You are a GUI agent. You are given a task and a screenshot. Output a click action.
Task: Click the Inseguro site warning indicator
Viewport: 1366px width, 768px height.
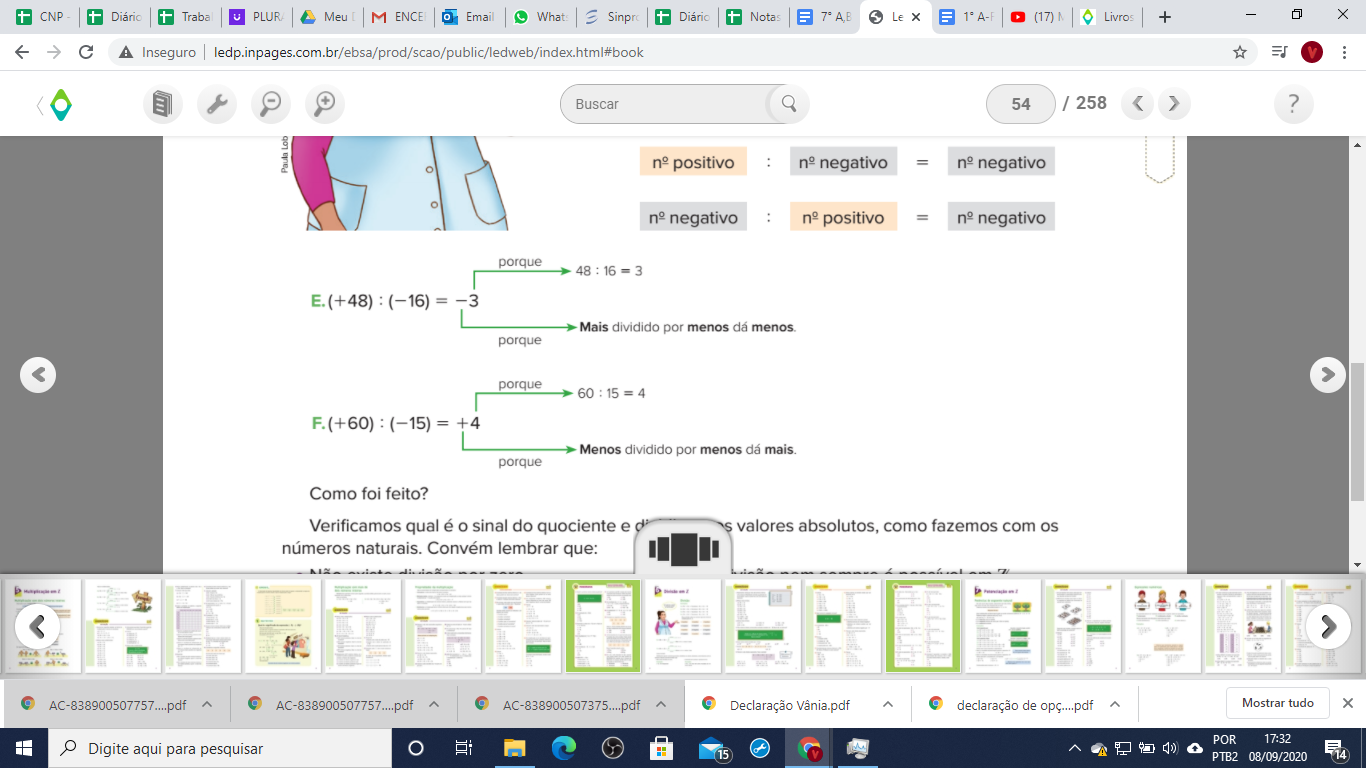coord(158,52)
